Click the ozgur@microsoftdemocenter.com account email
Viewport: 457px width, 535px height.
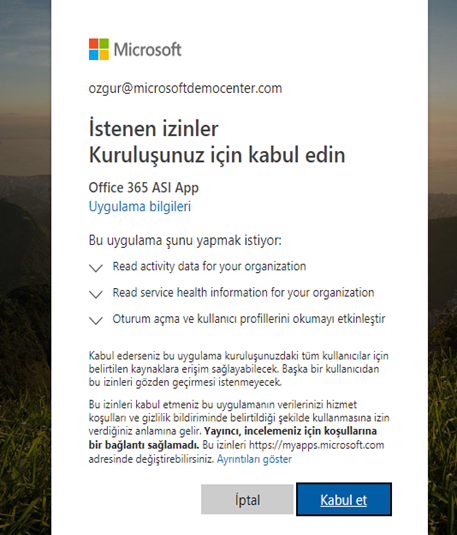[x=185, y=88]
